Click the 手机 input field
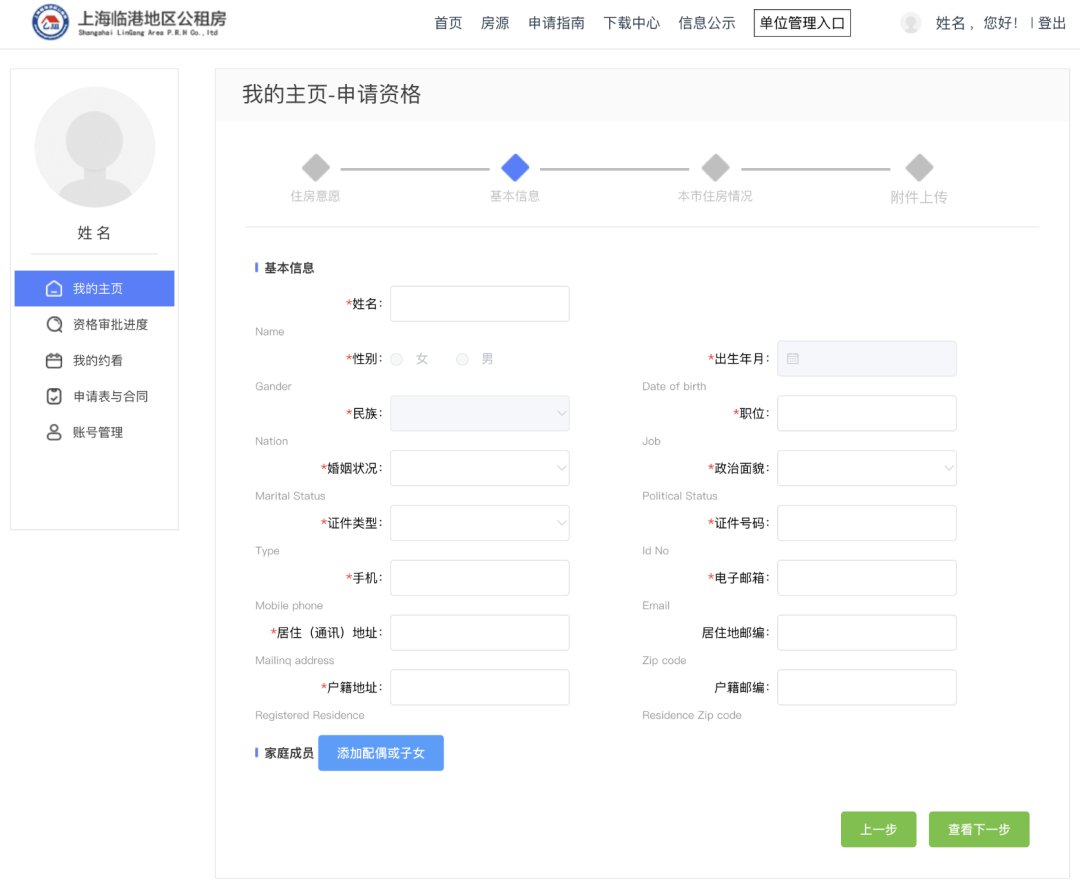Screen dimensions: 1080x889 [480, 578]
